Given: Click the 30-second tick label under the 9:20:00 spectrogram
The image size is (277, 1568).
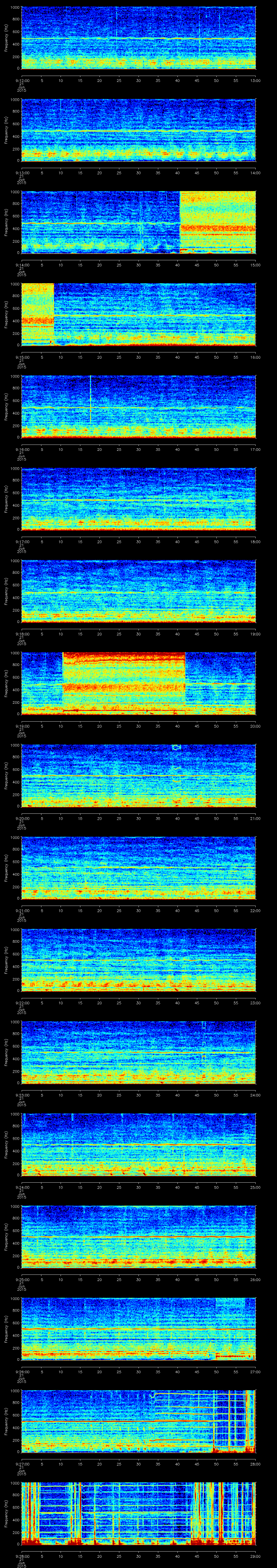Looking at the screenshot, I should point(139,819).
